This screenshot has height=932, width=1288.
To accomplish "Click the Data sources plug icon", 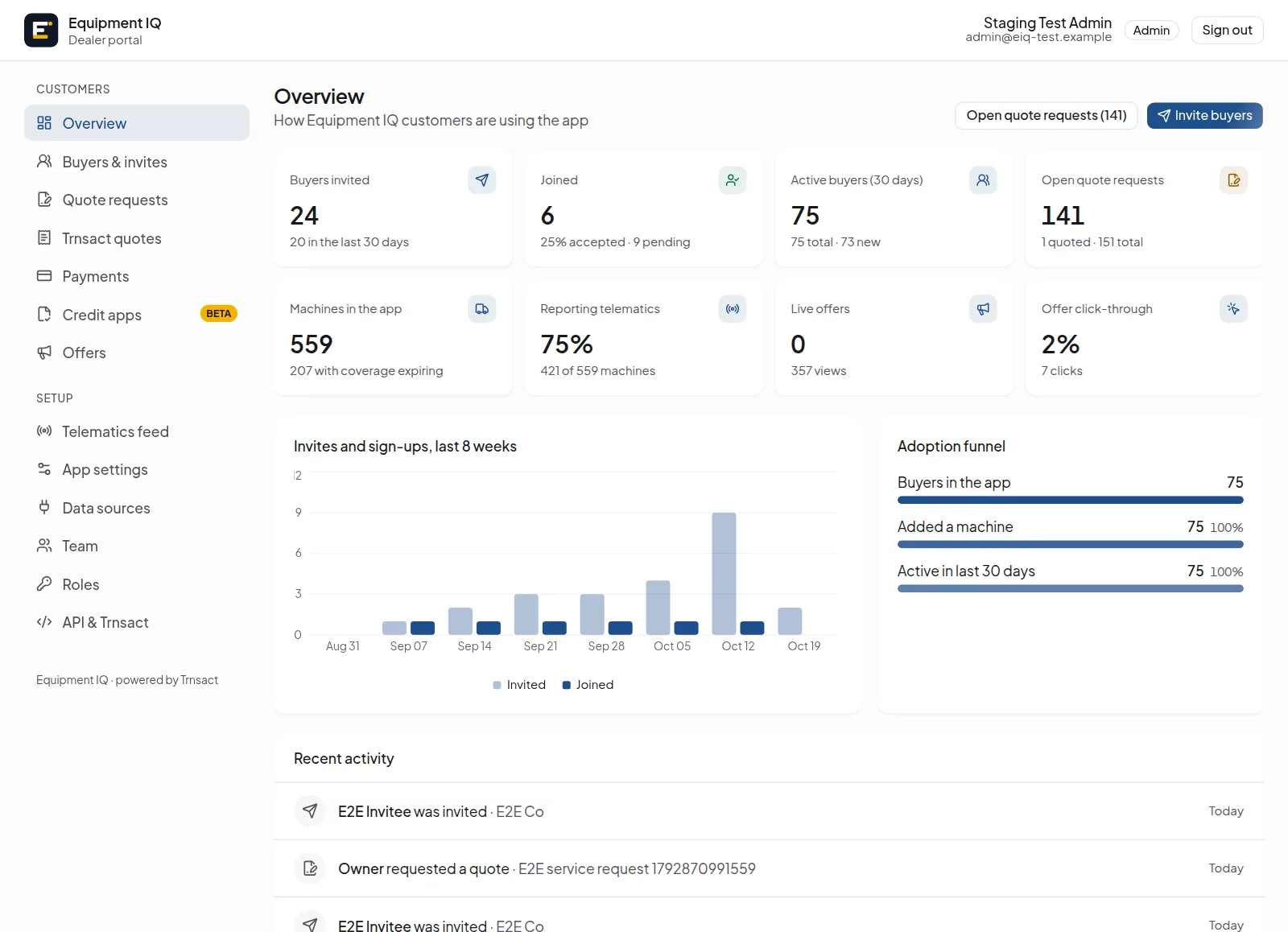I will (x=44, y=508).
